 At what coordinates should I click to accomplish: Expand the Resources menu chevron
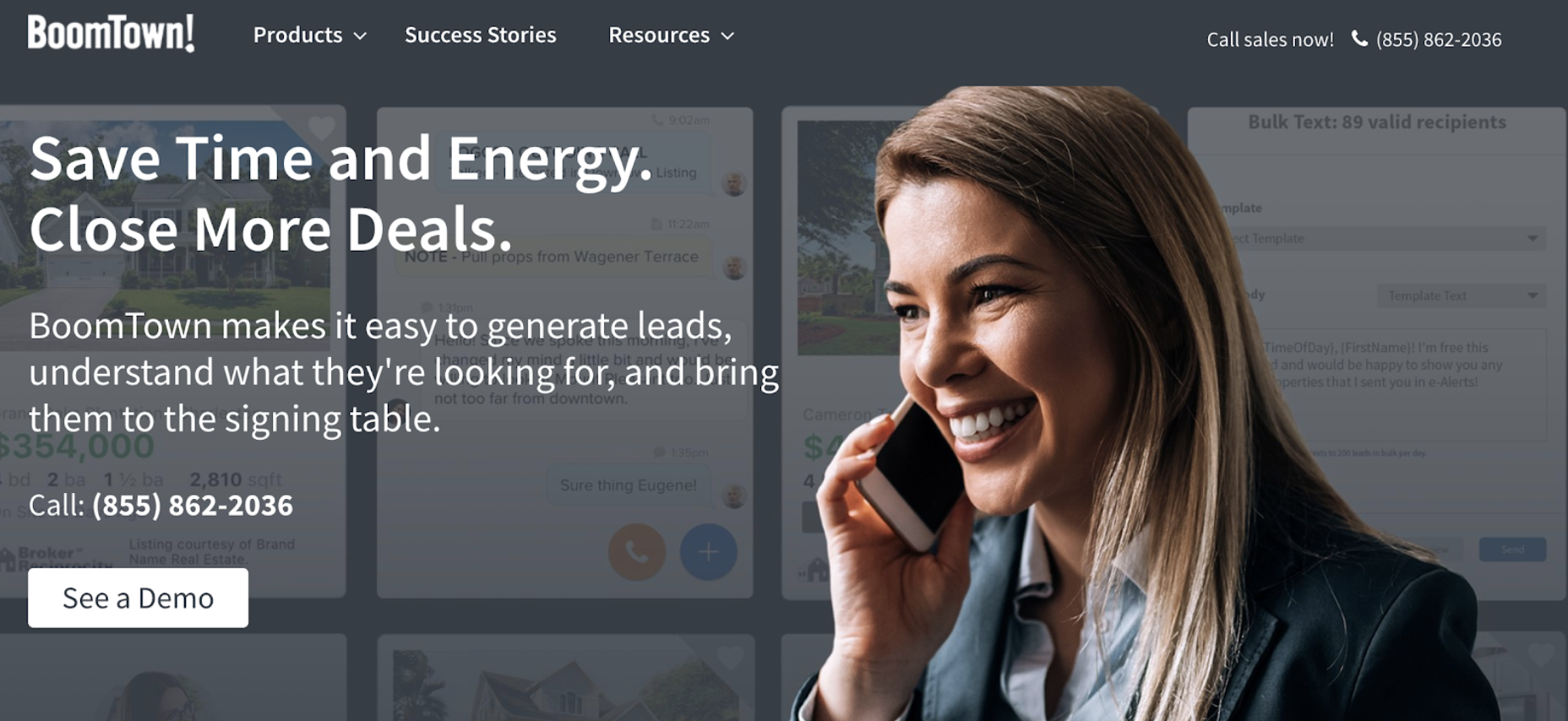pos(727,36)
